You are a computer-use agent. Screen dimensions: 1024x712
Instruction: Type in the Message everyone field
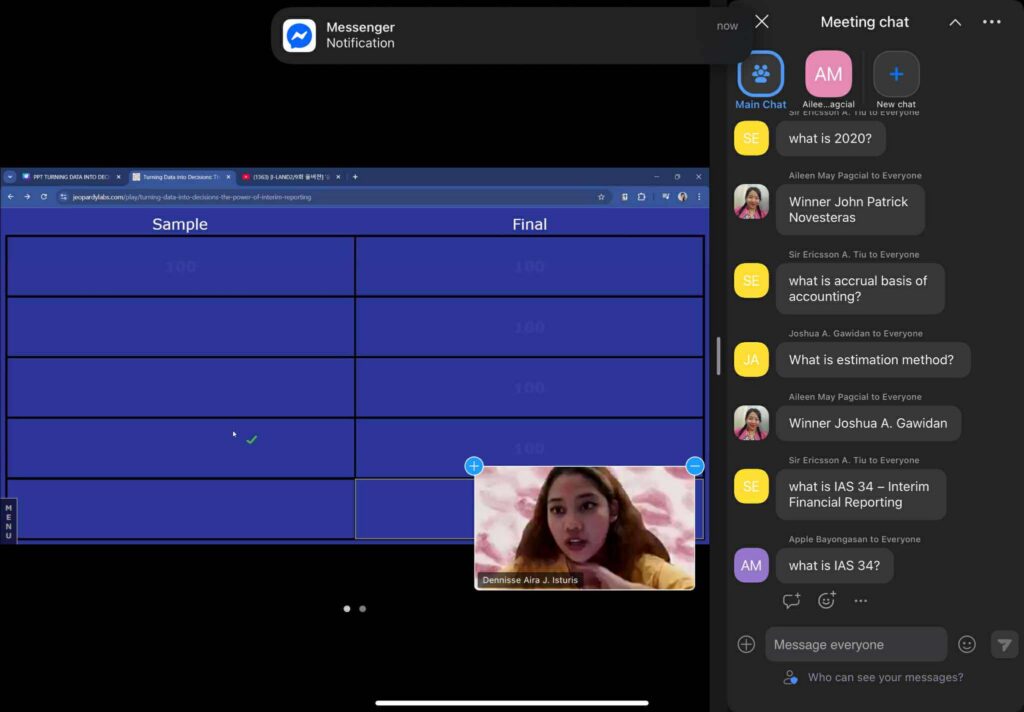(x=855, y=645)
